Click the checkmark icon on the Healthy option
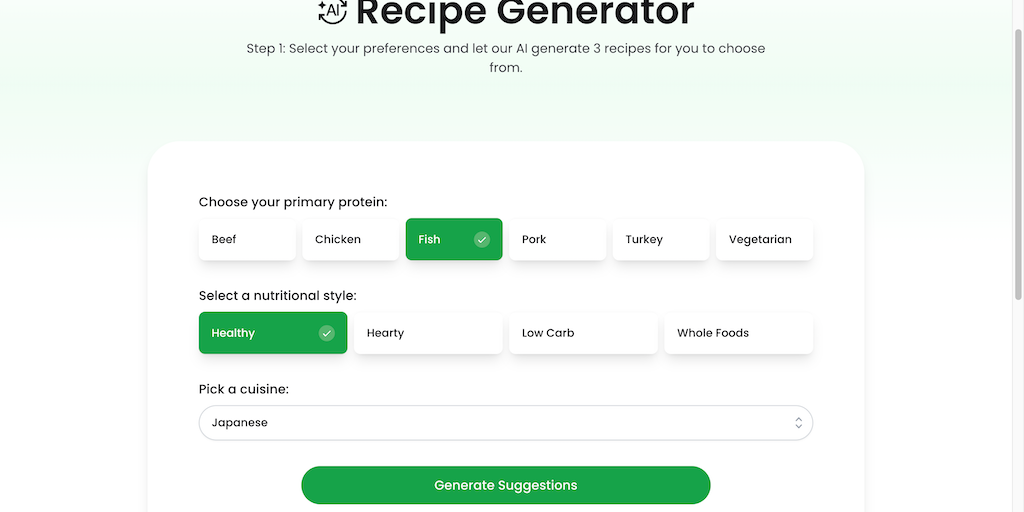Viewport: 1024px width, 512px height. (326, 333)
